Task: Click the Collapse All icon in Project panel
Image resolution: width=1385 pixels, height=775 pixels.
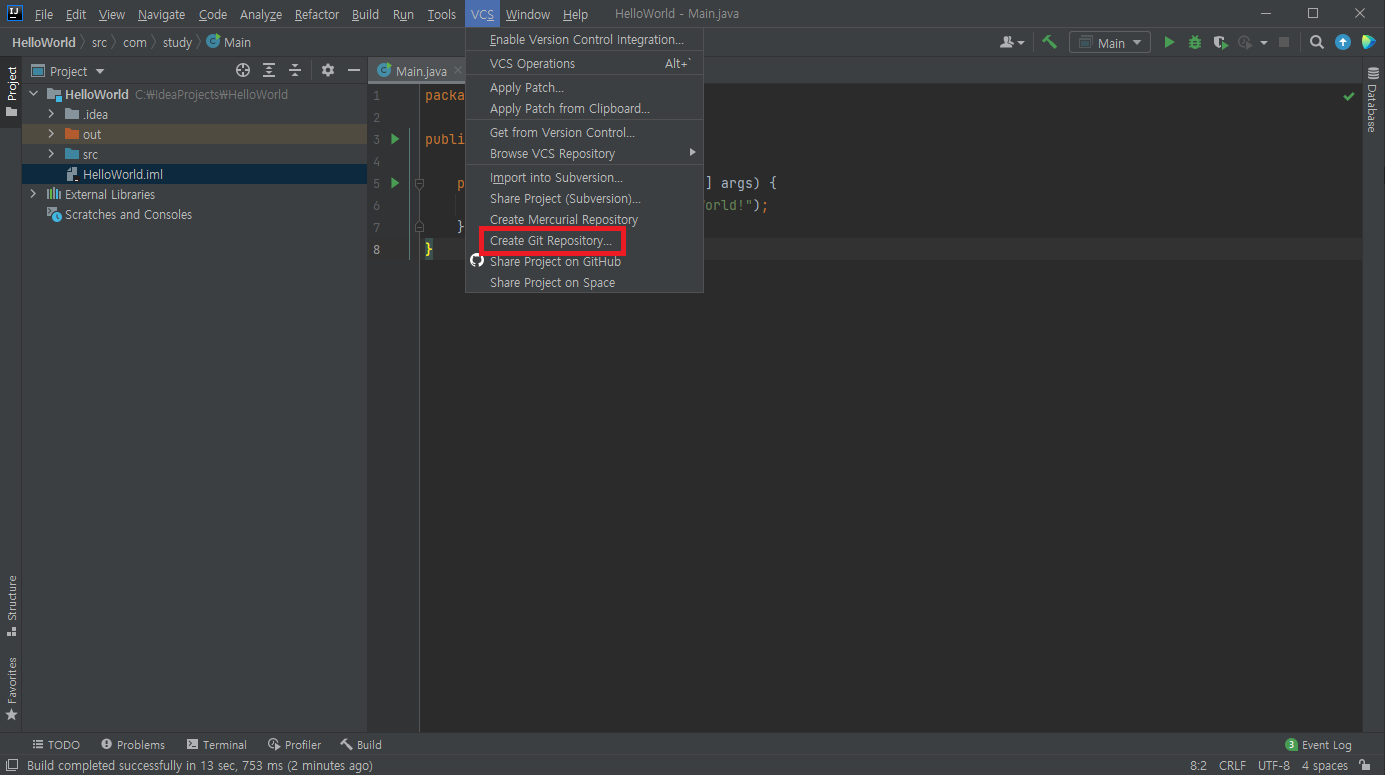Action: (295, 70)
